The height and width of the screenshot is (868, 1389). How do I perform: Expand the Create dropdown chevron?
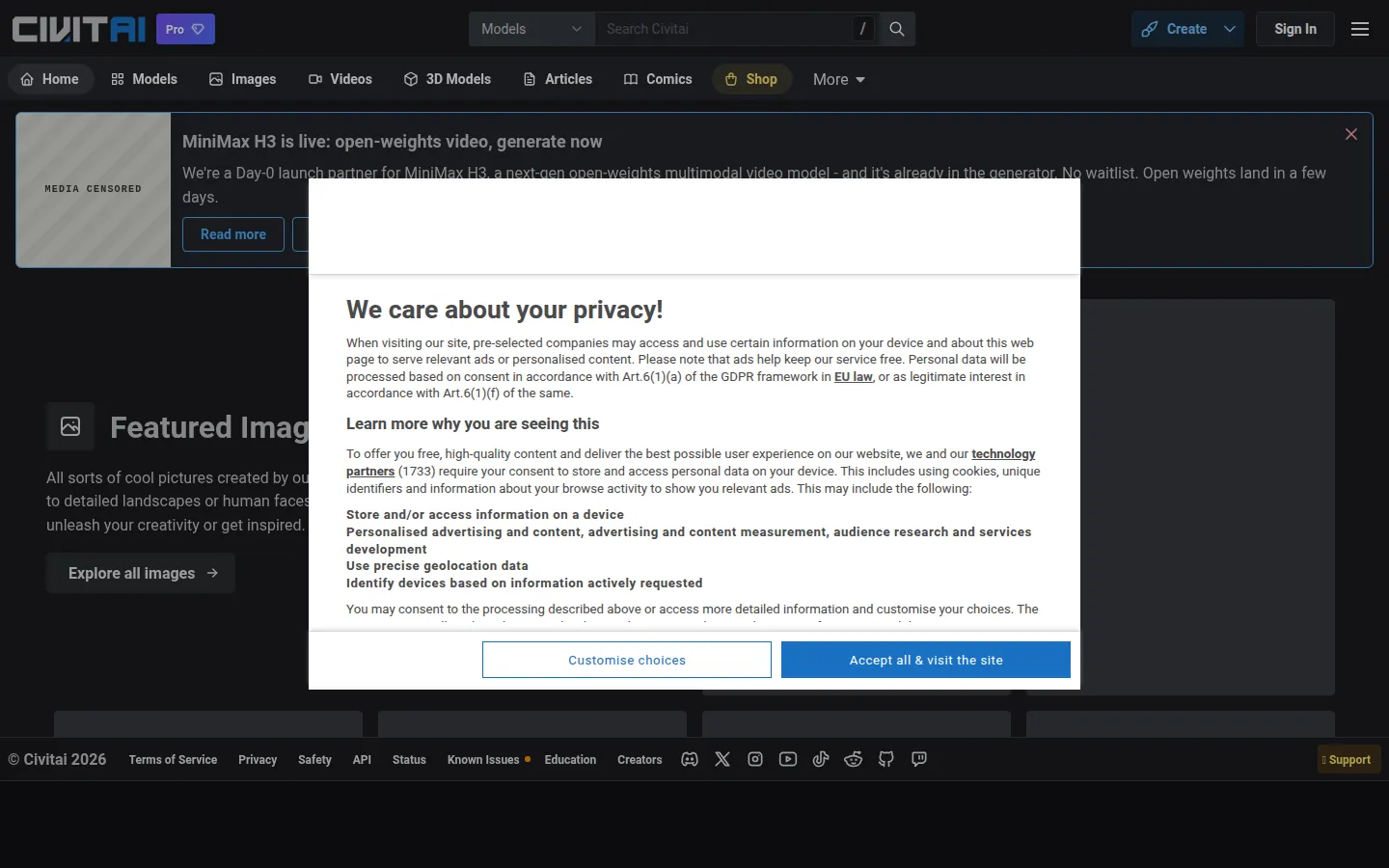coord(1230,29)
